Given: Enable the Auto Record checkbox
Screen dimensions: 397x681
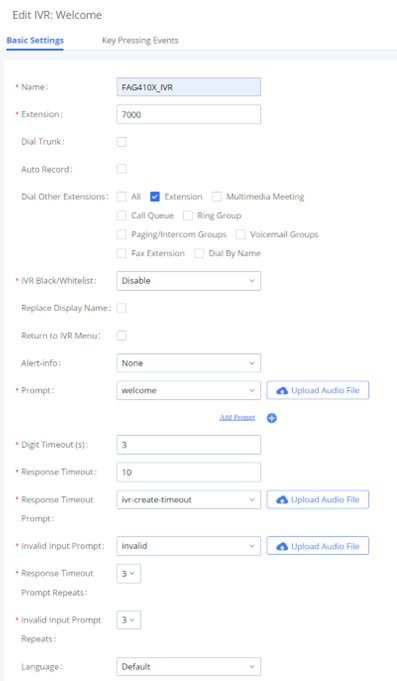Looking at the screenshot, I should click(122, 169).
